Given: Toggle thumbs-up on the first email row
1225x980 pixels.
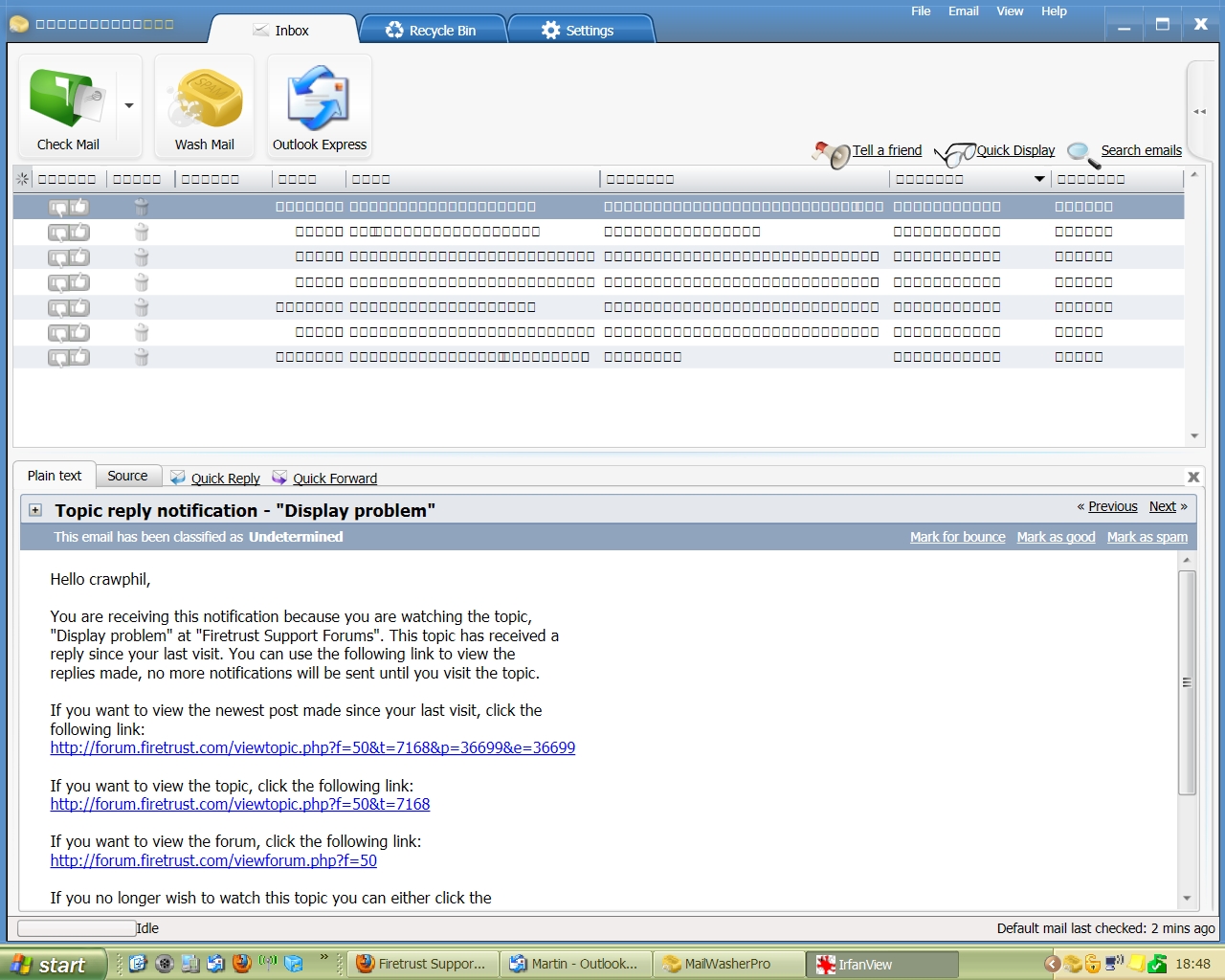Looking at the screenshot, I should coord(79,207).
